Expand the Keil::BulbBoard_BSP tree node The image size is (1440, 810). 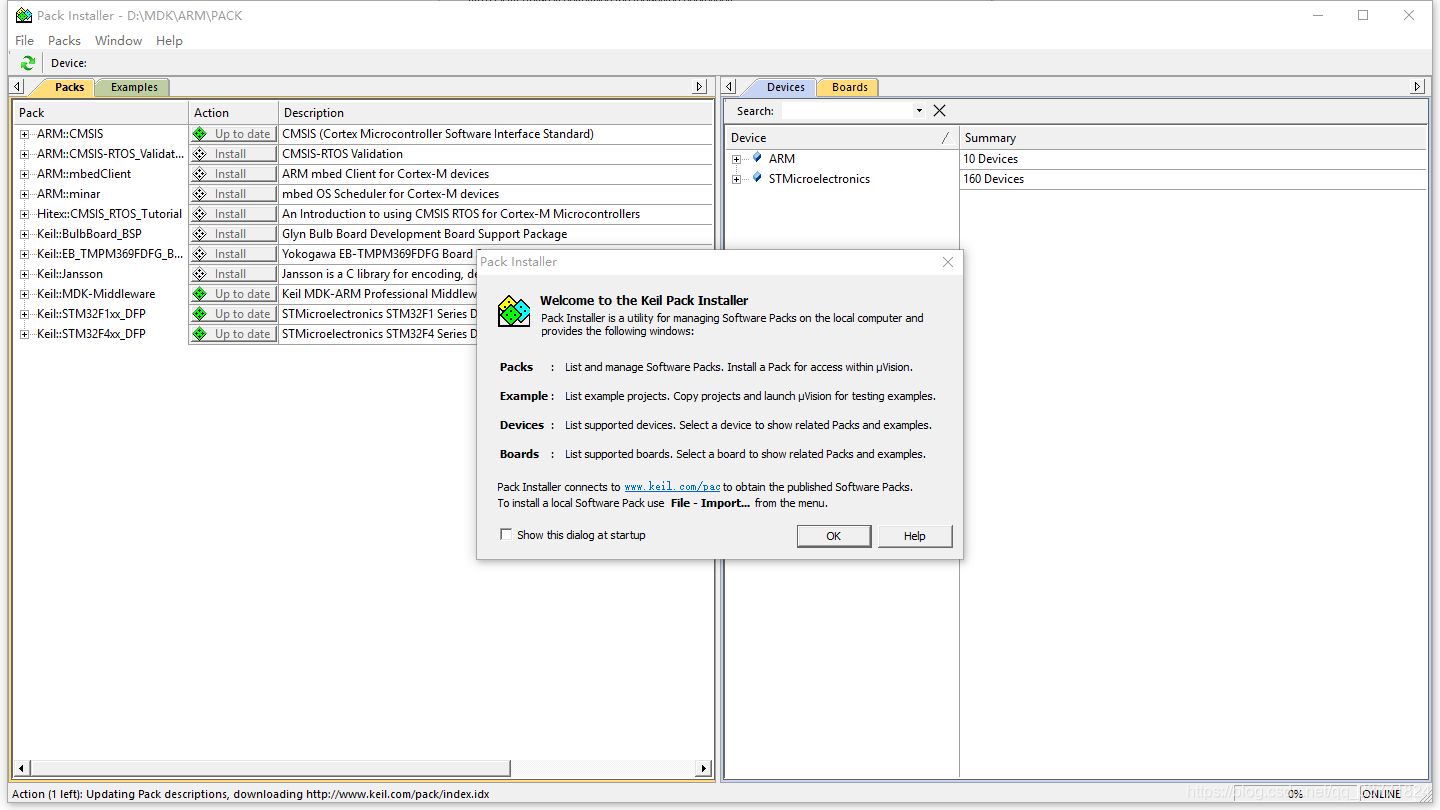click(x=25, y=234)
